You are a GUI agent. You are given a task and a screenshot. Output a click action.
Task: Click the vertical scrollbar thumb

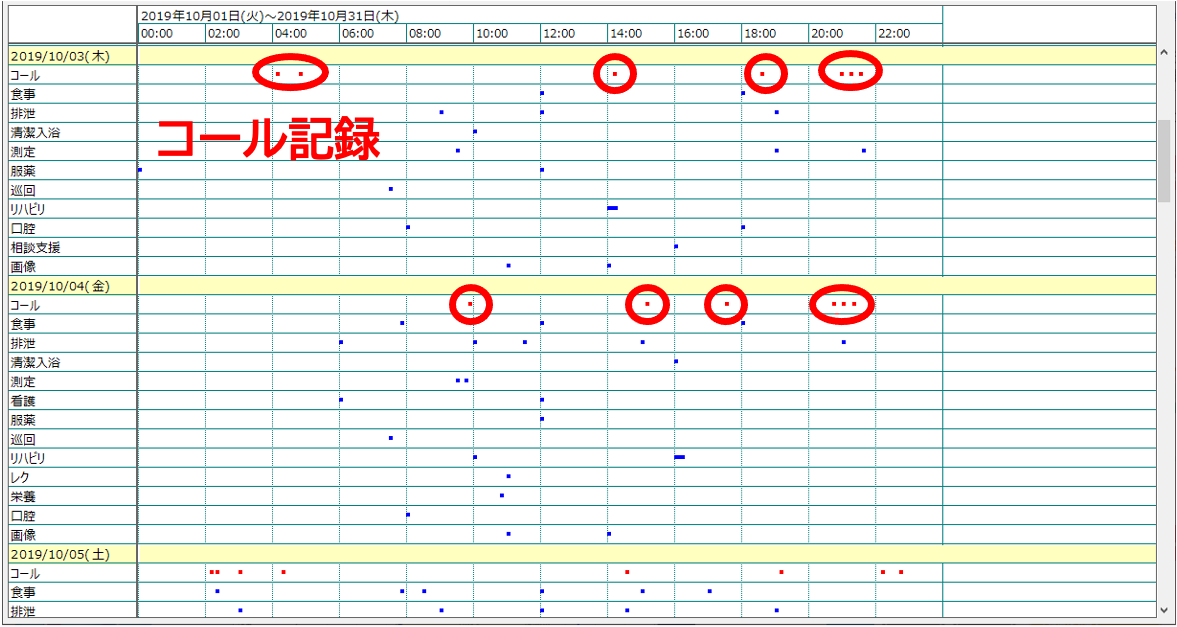coord(1164,160)
